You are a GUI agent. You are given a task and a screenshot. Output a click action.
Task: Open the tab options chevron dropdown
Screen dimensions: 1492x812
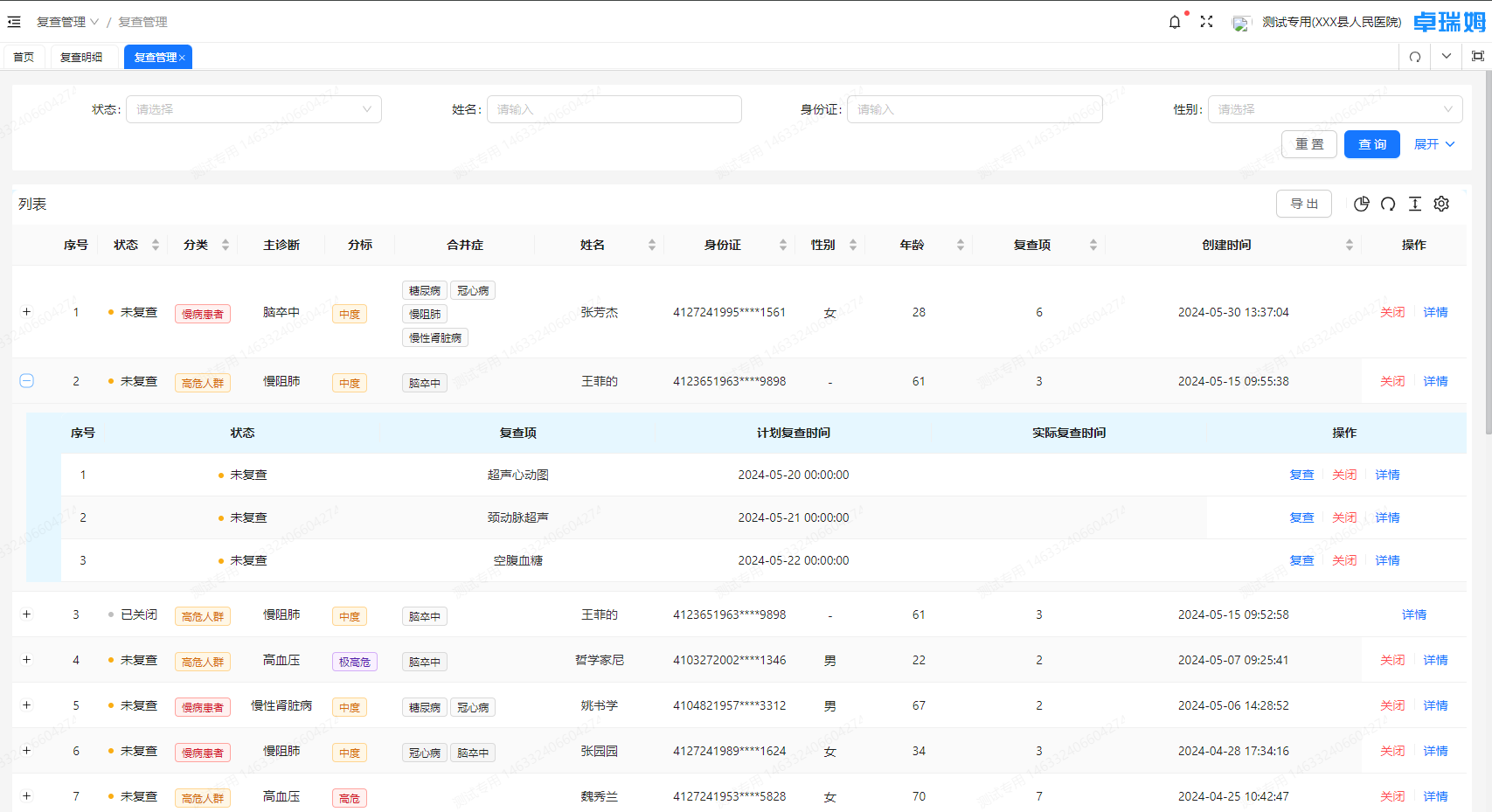1447,56
